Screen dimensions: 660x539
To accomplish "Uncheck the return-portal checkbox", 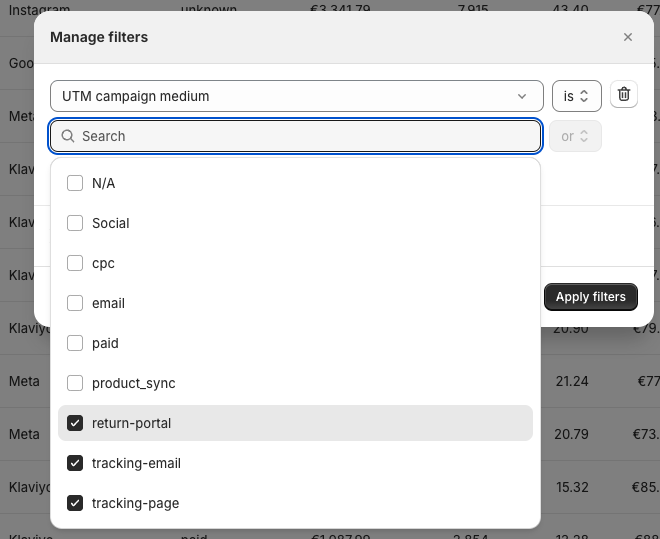I will pos(75,423).
